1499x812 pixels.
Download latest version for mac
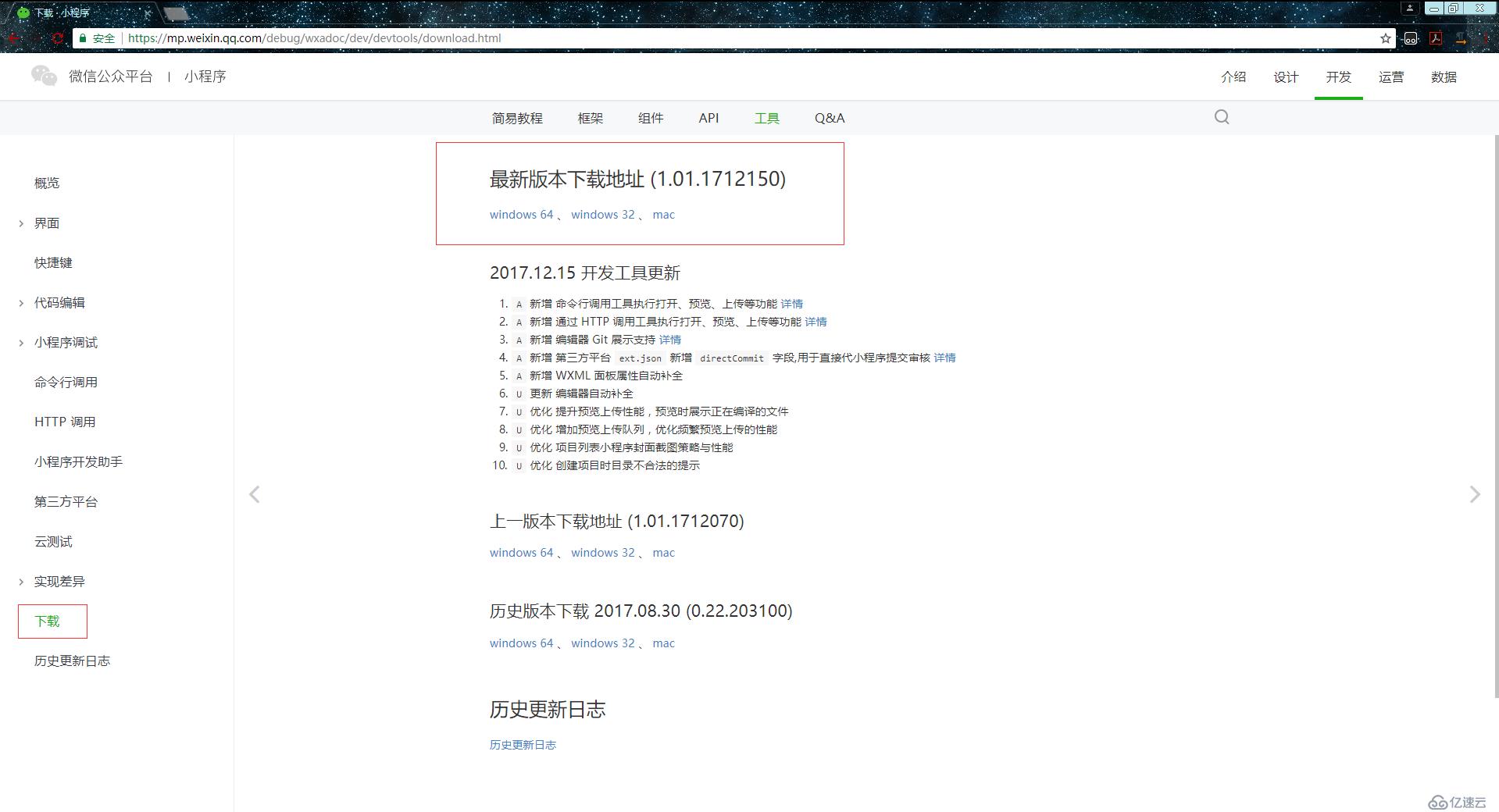tap(663, 215)
